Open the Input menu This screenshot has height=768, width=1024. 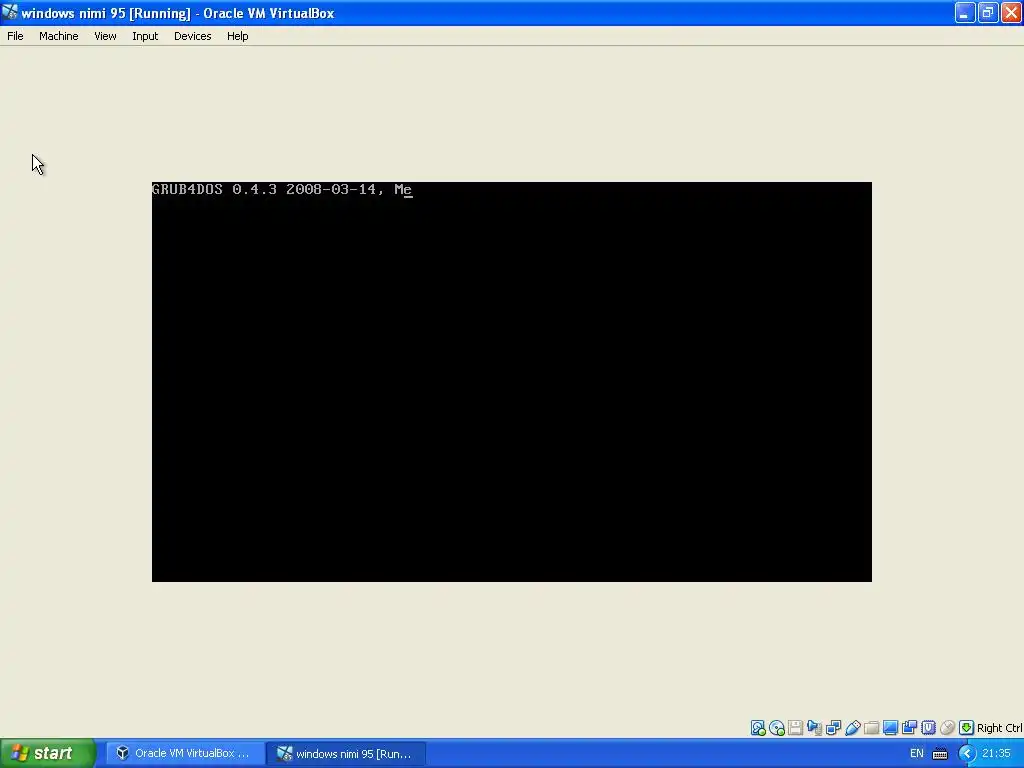(145, 36)
